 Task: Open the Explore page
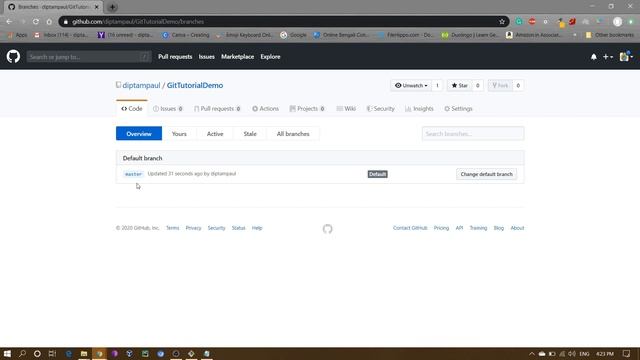click(x=270, y=57)
